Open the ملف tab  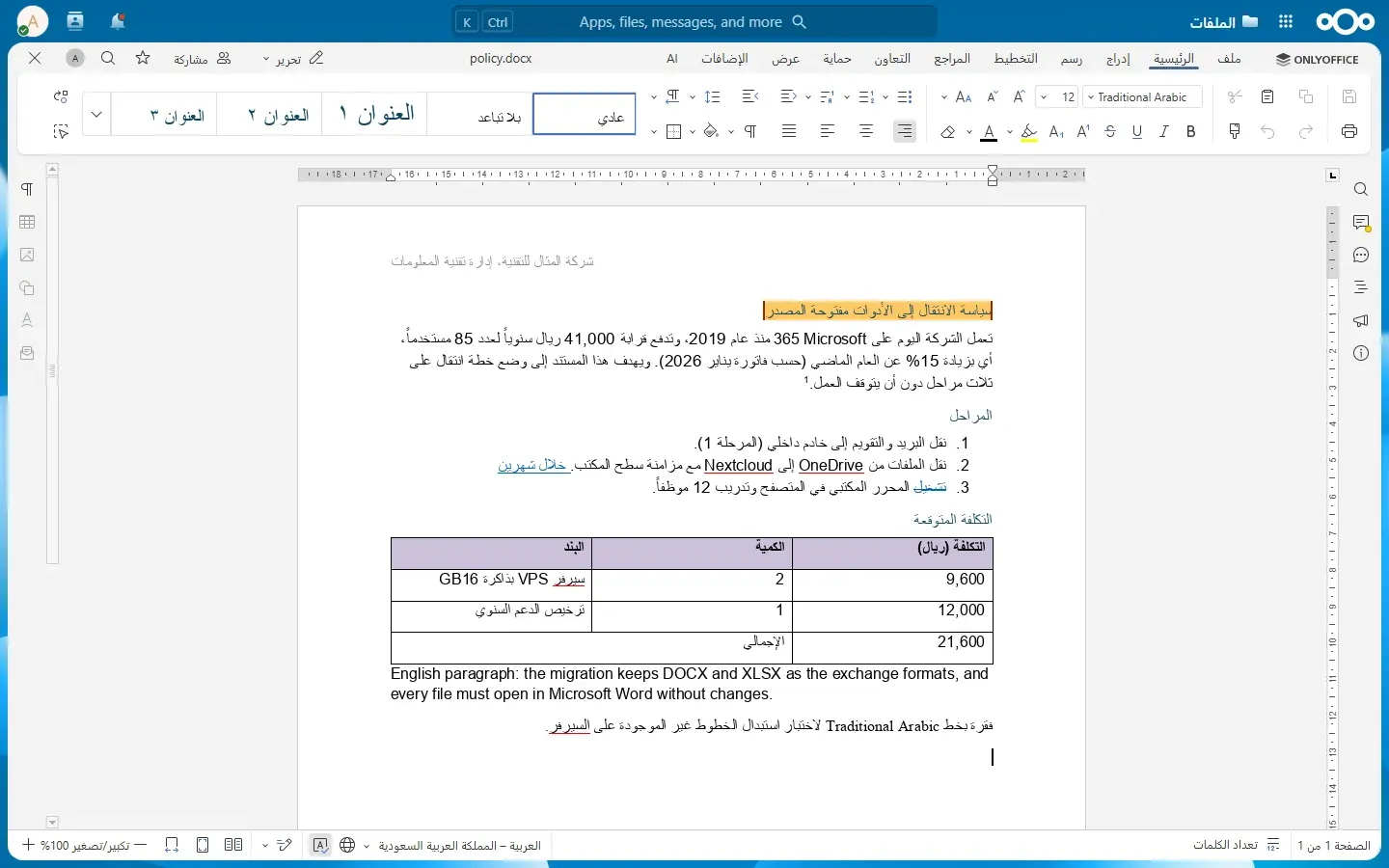pyautogui.click(x=1229, y=59)
